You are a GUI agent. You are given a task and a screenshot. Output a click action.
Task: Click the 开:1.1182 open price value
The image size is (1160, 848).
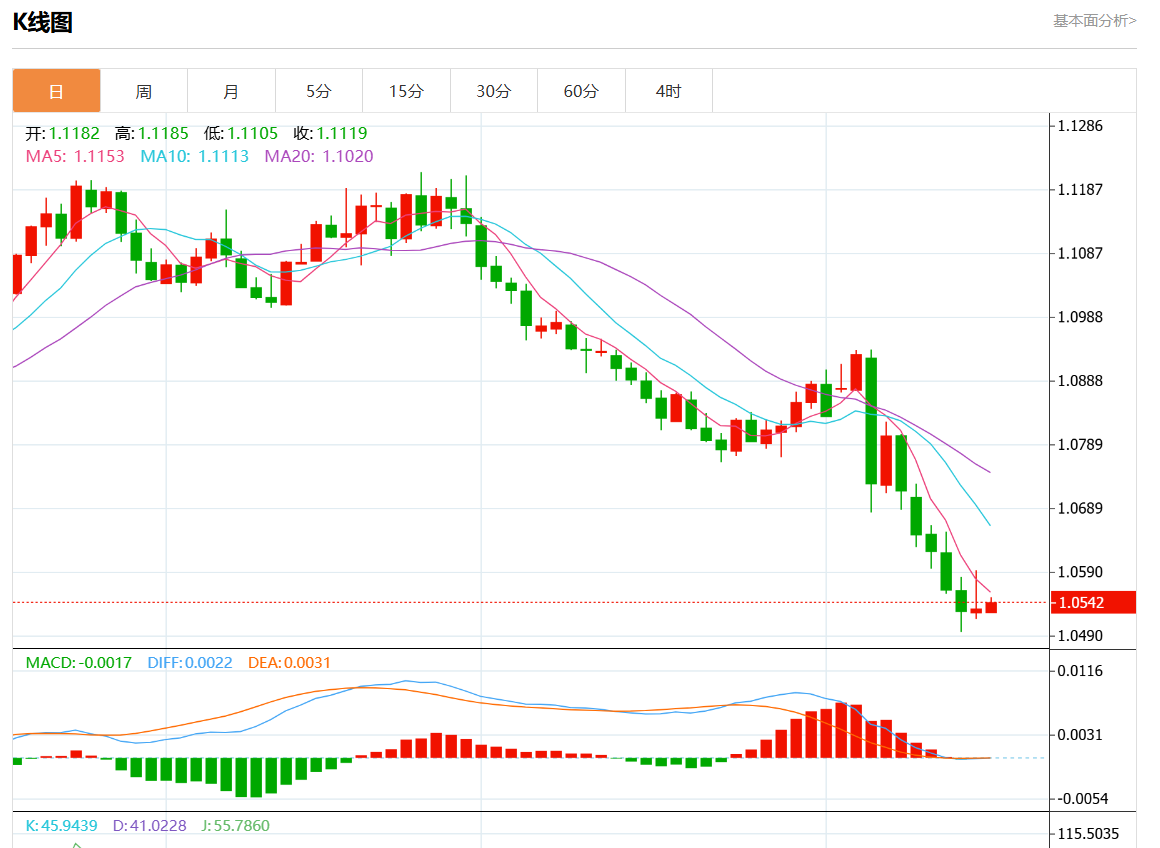pos(62,133)
